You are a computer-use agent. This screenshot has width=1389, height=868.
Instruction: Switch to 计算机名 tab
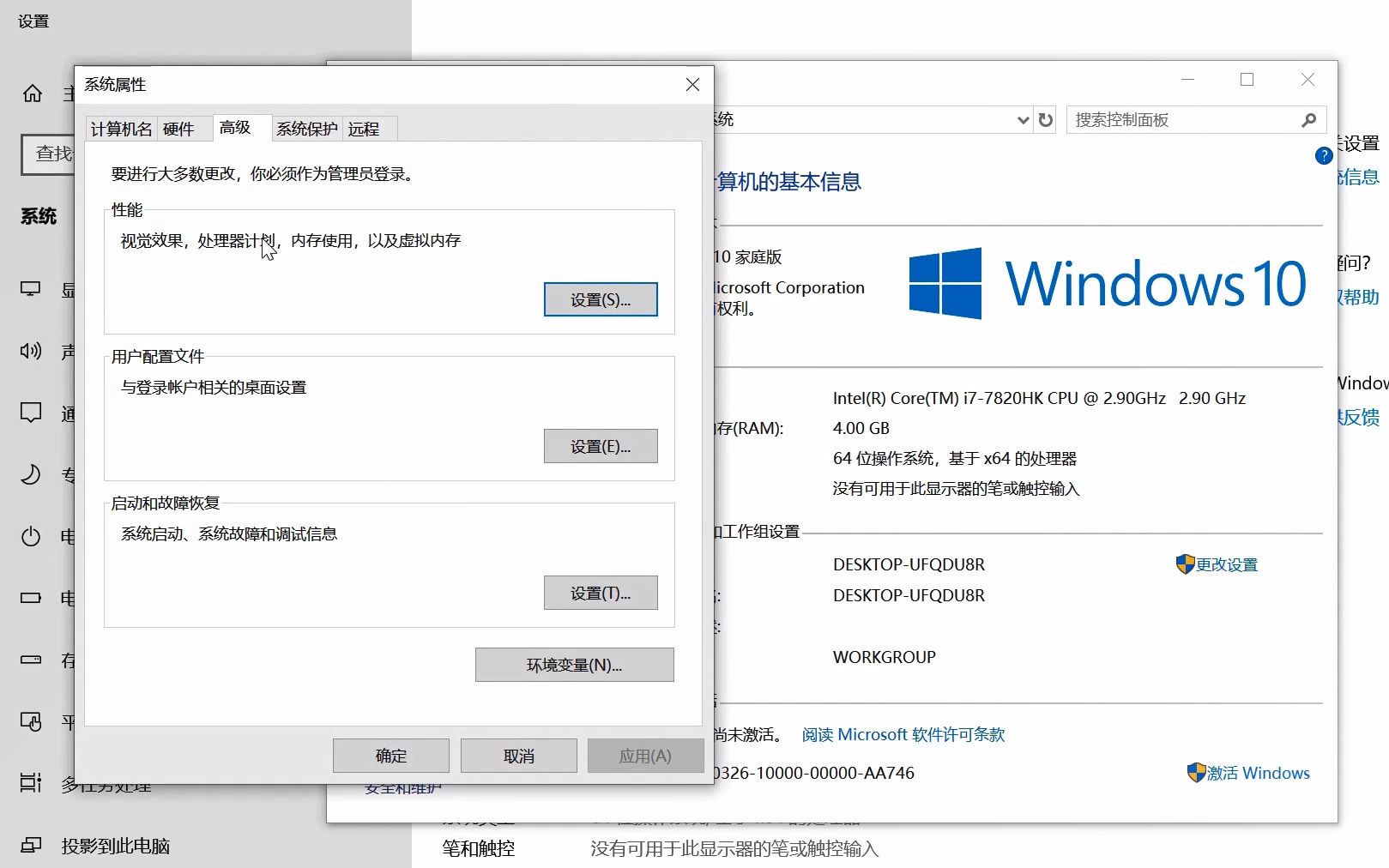pyautogui.click(x=121, y=129)
